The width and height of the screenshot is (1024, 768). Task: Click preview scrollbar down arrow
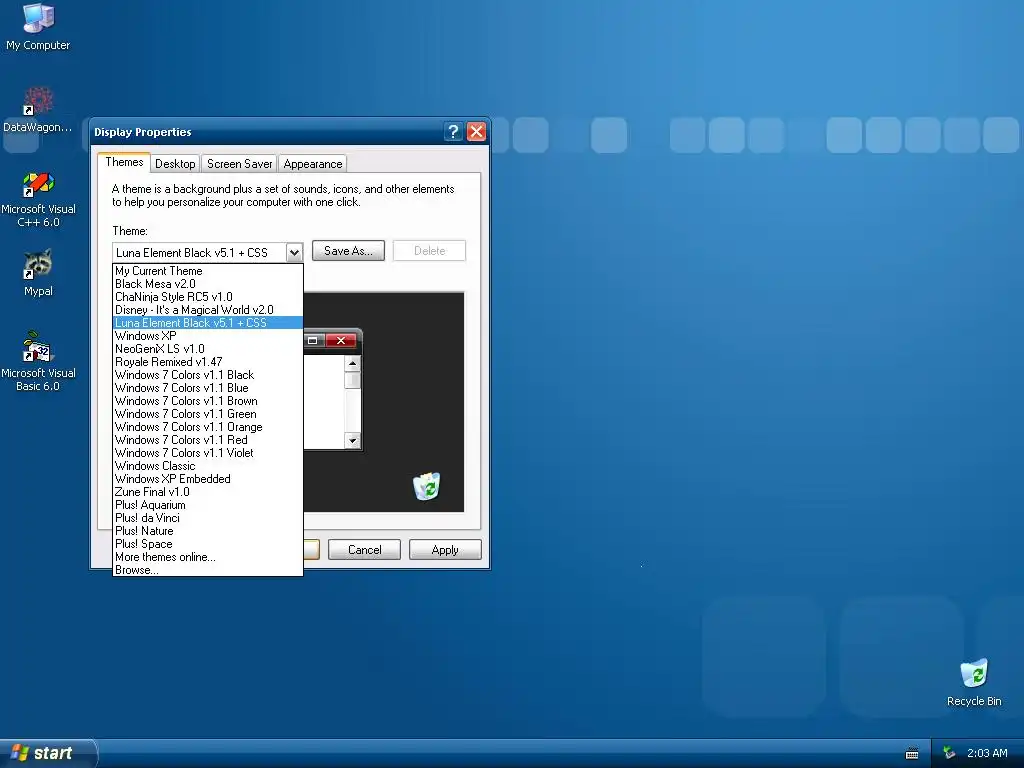coord(353,441)
